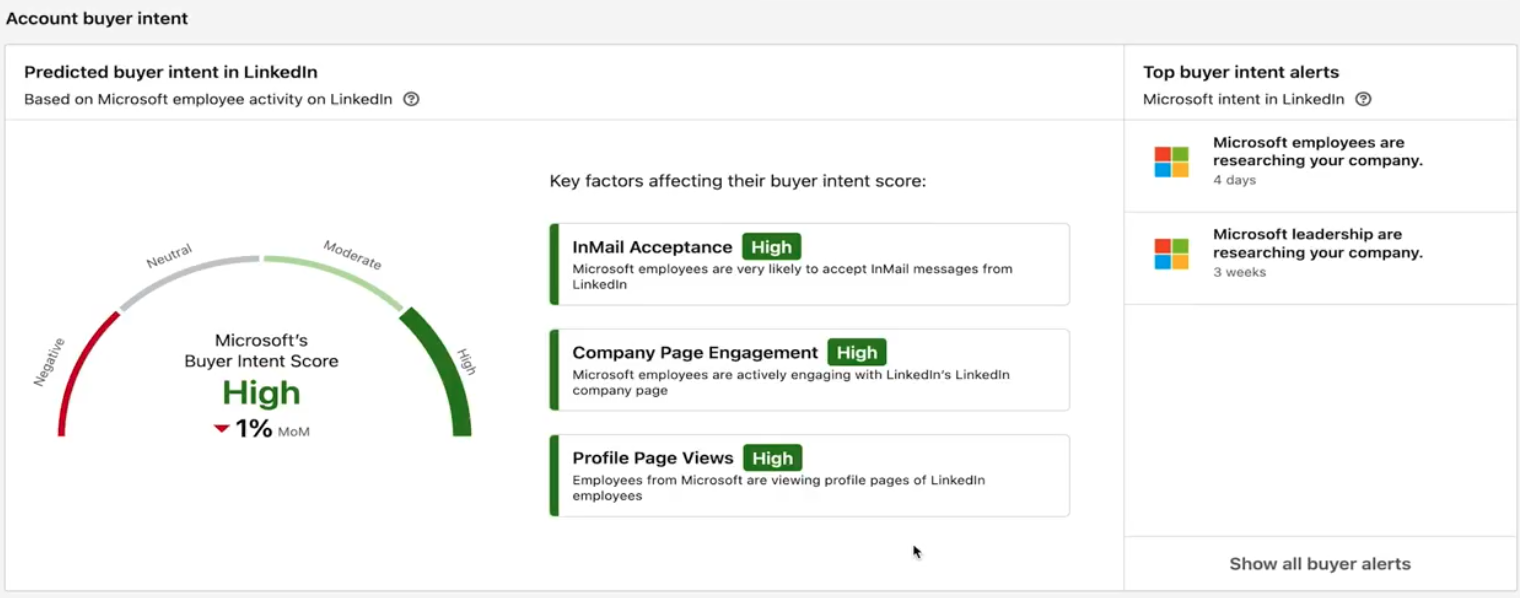1520x598 pixels.
Task: Select the InMail Acceptance factor title
Action: [652, 247]
